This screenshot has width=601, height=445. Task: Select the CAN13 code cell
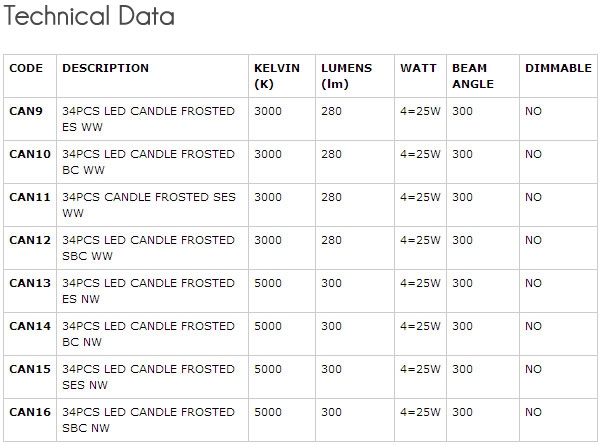[30, 283]
